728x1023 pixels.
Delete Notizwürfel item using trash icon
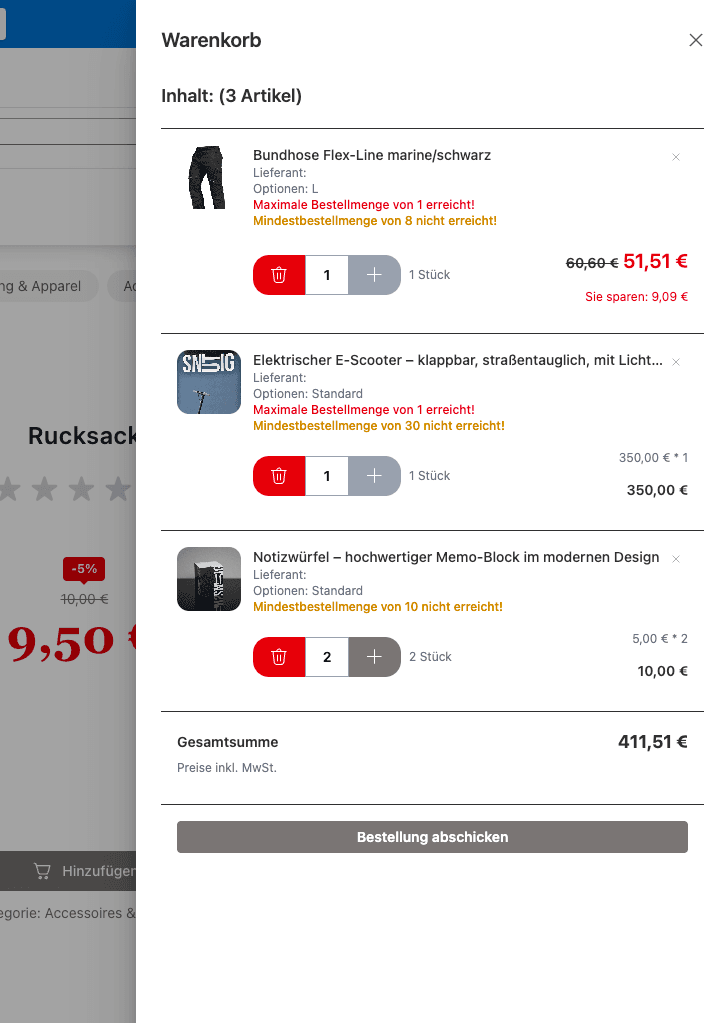point(279,657)
